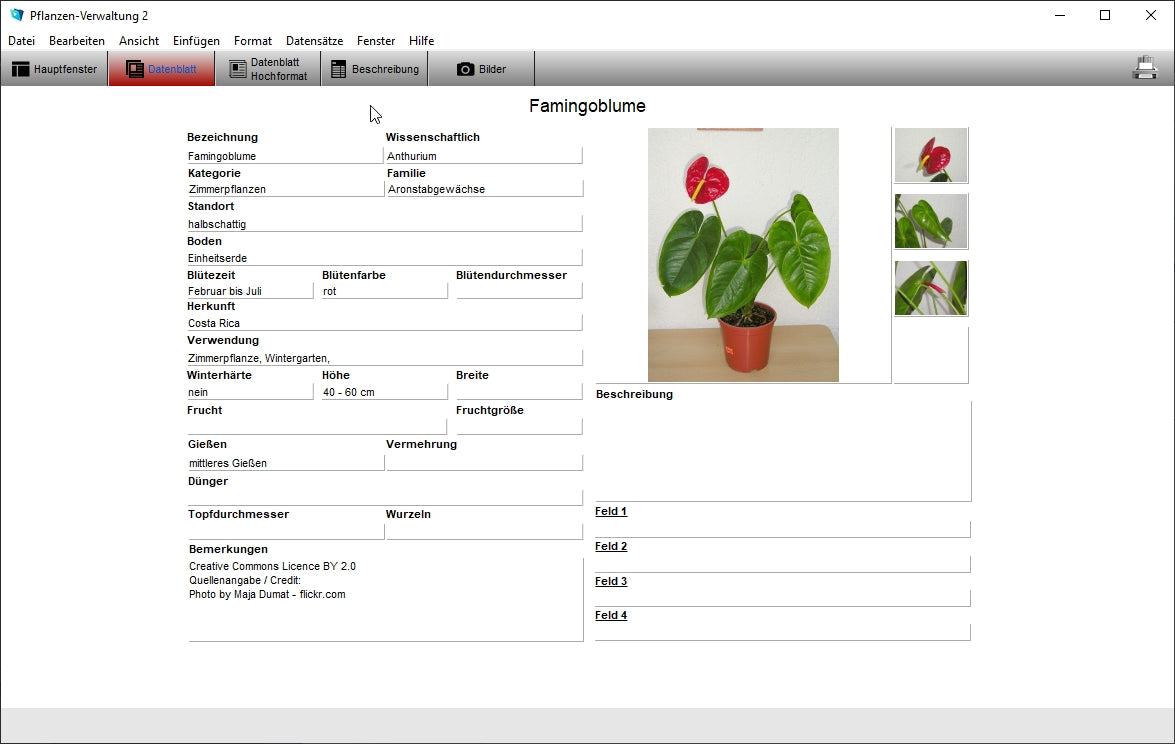Open the Datensätze menu
This screenshot has width=1175, height=744.
click(x=314, y=41)
